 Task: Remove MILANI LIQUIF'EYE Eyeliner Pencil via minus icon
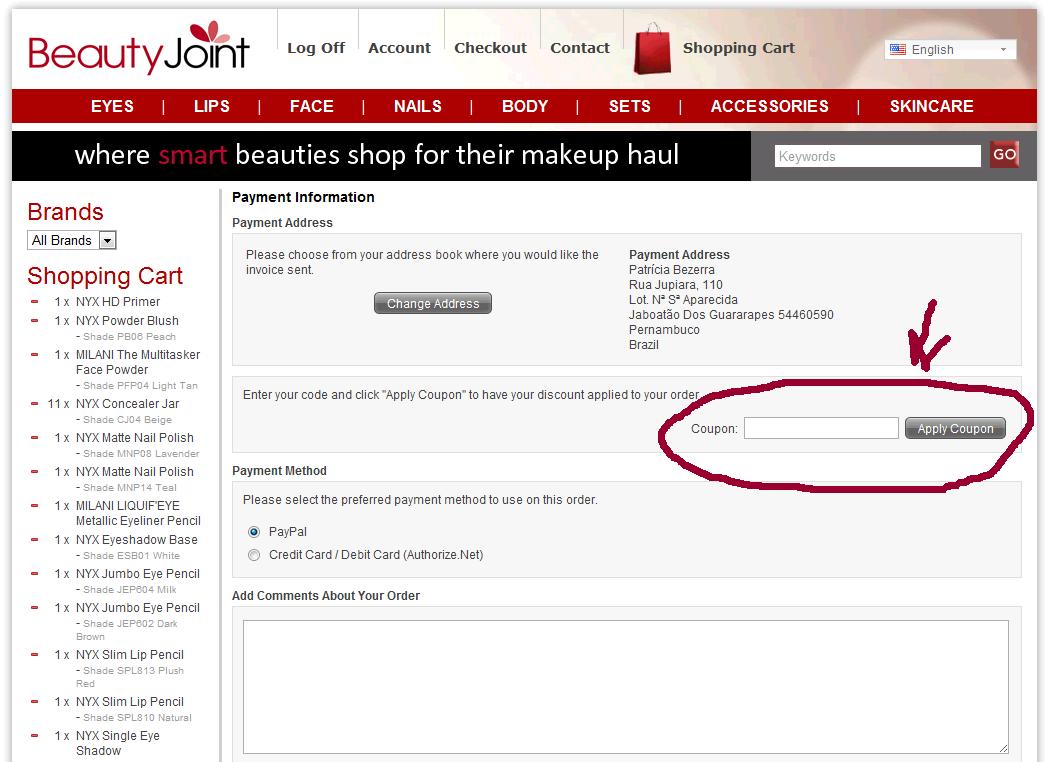(35, 506)
